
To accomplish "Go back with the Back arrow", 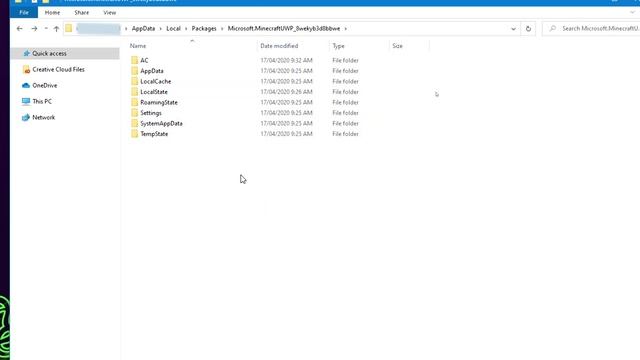I will tap(20, 29).
